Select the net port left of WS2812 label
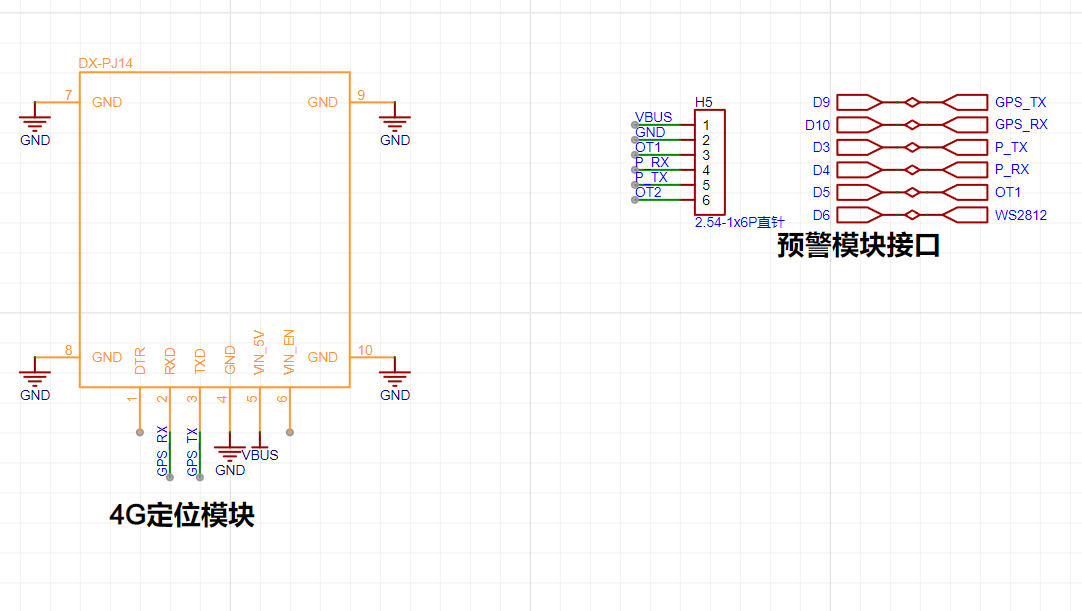Screen dimensions: 1082x611 point(965,215)
